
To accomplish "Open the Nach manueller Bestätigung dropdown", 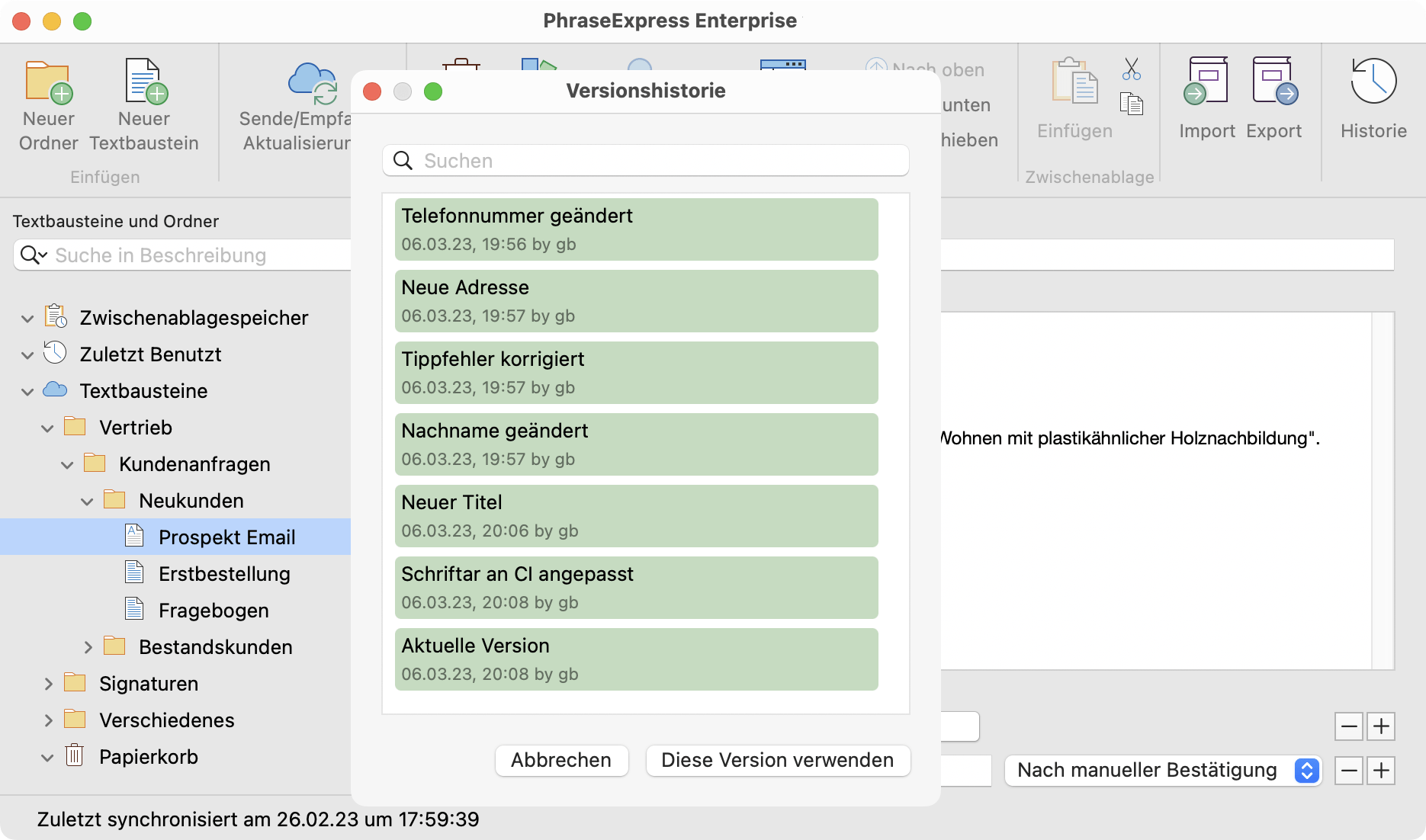I will pyautogui.click(x=1162, y=770).
